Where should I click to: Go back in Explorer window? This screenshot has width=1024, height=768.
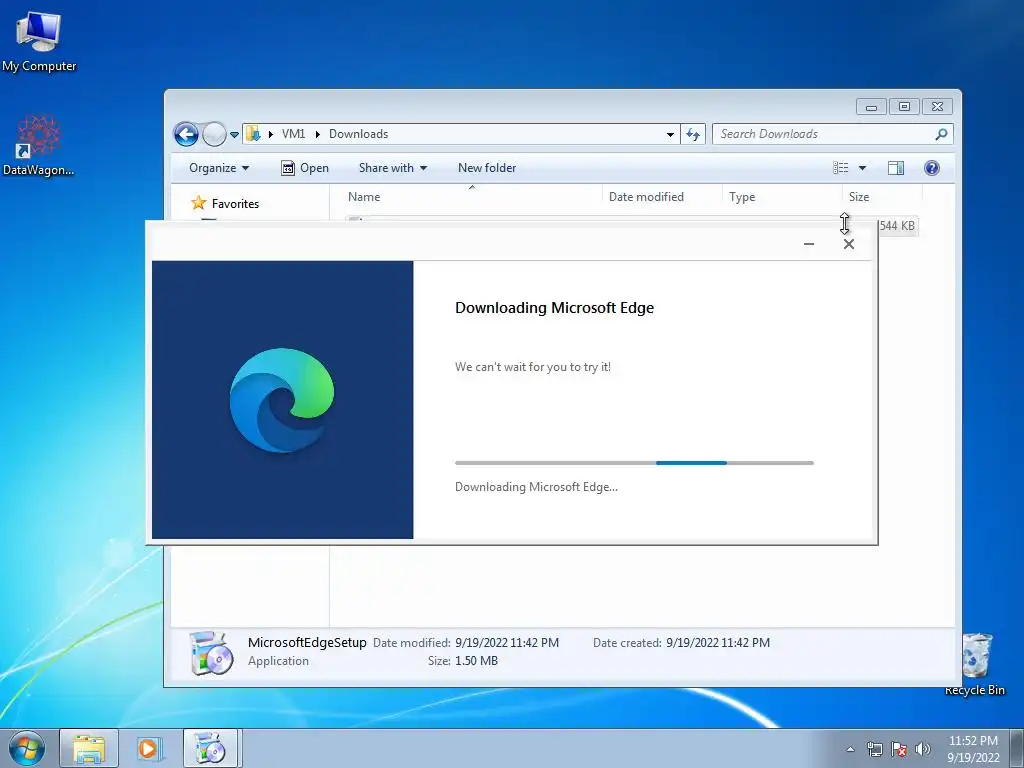coord(187,135)
